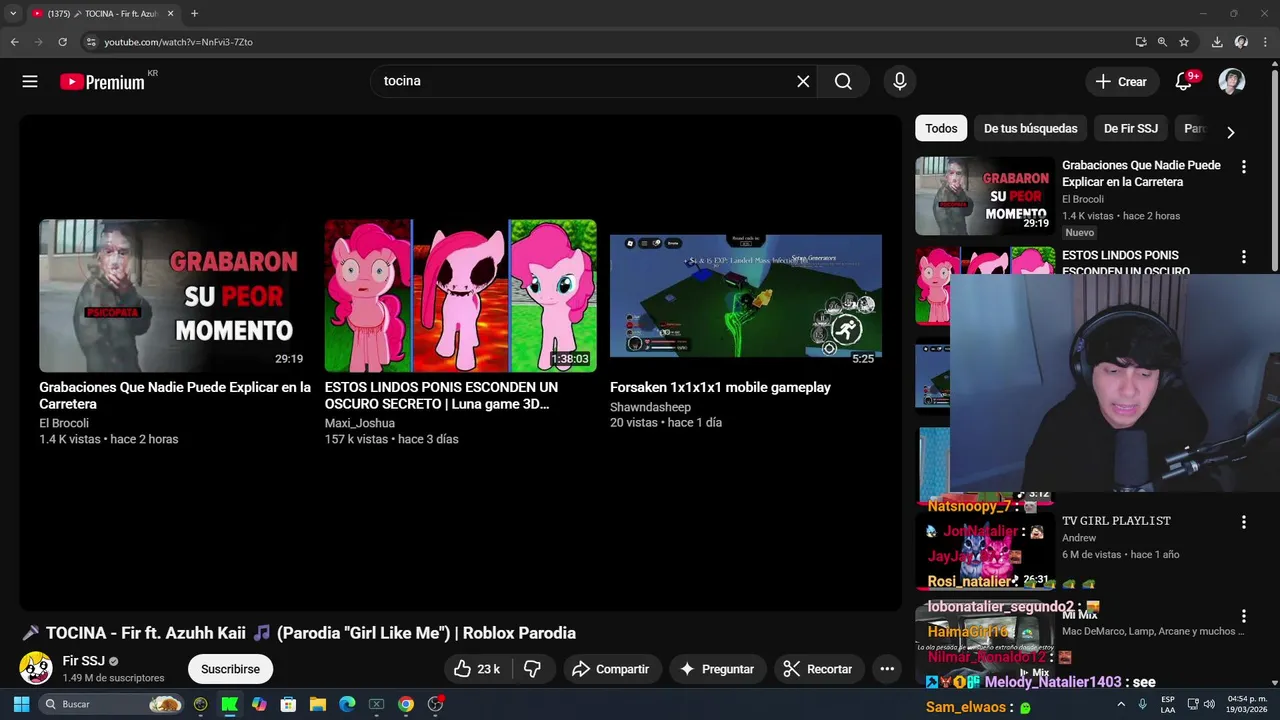Open the YouTube account avatar menu
The width and height of the screenshot is (1280, 720).
coord(1232,82)
